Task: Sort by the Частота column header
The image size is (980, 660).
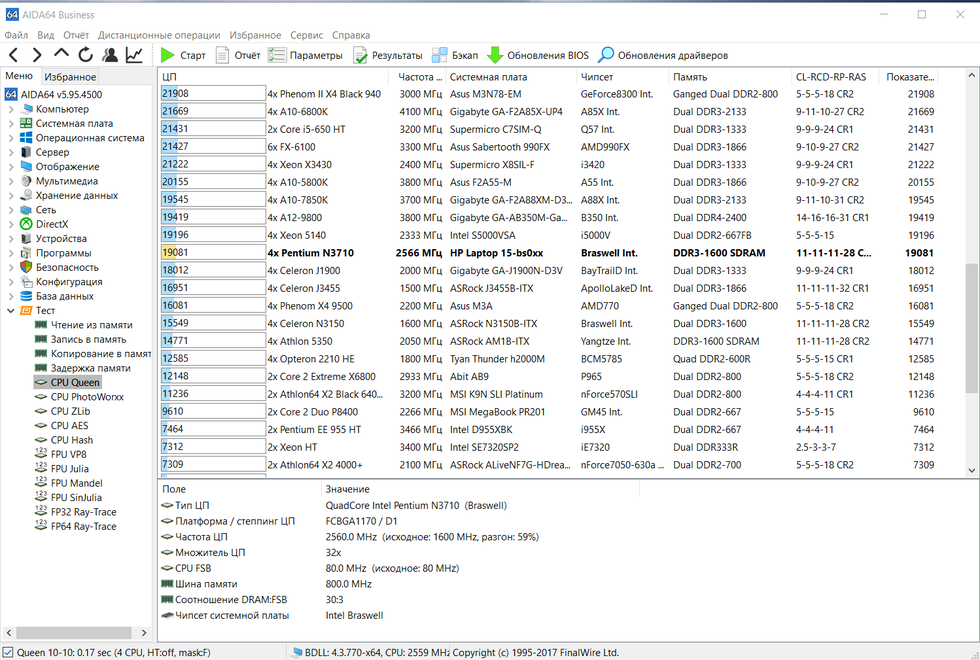Action: (x=420, y=77)
